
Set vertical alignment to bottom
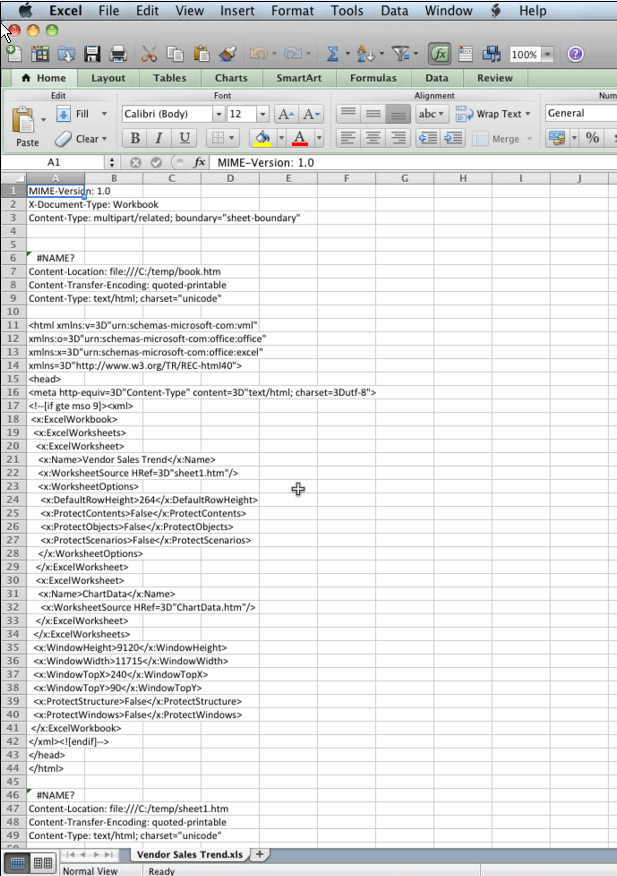[x=398, y=114]
